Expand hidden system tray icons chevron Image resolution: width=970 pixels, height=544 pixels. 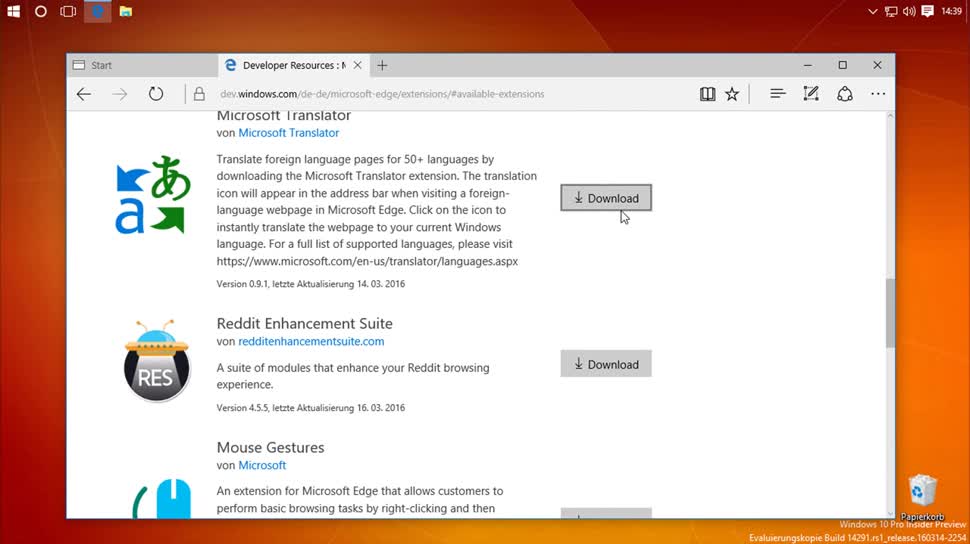point(872,11)
